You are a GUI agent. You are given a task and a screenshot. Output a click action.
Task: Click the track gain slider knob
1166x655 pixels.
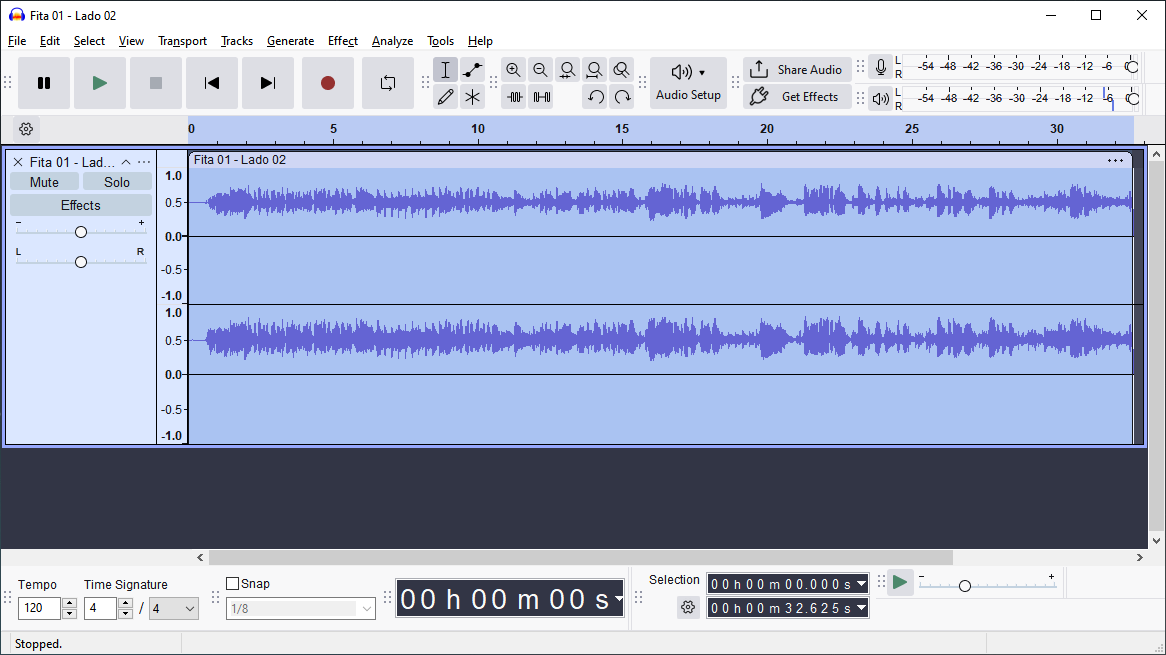pos(81,232)
